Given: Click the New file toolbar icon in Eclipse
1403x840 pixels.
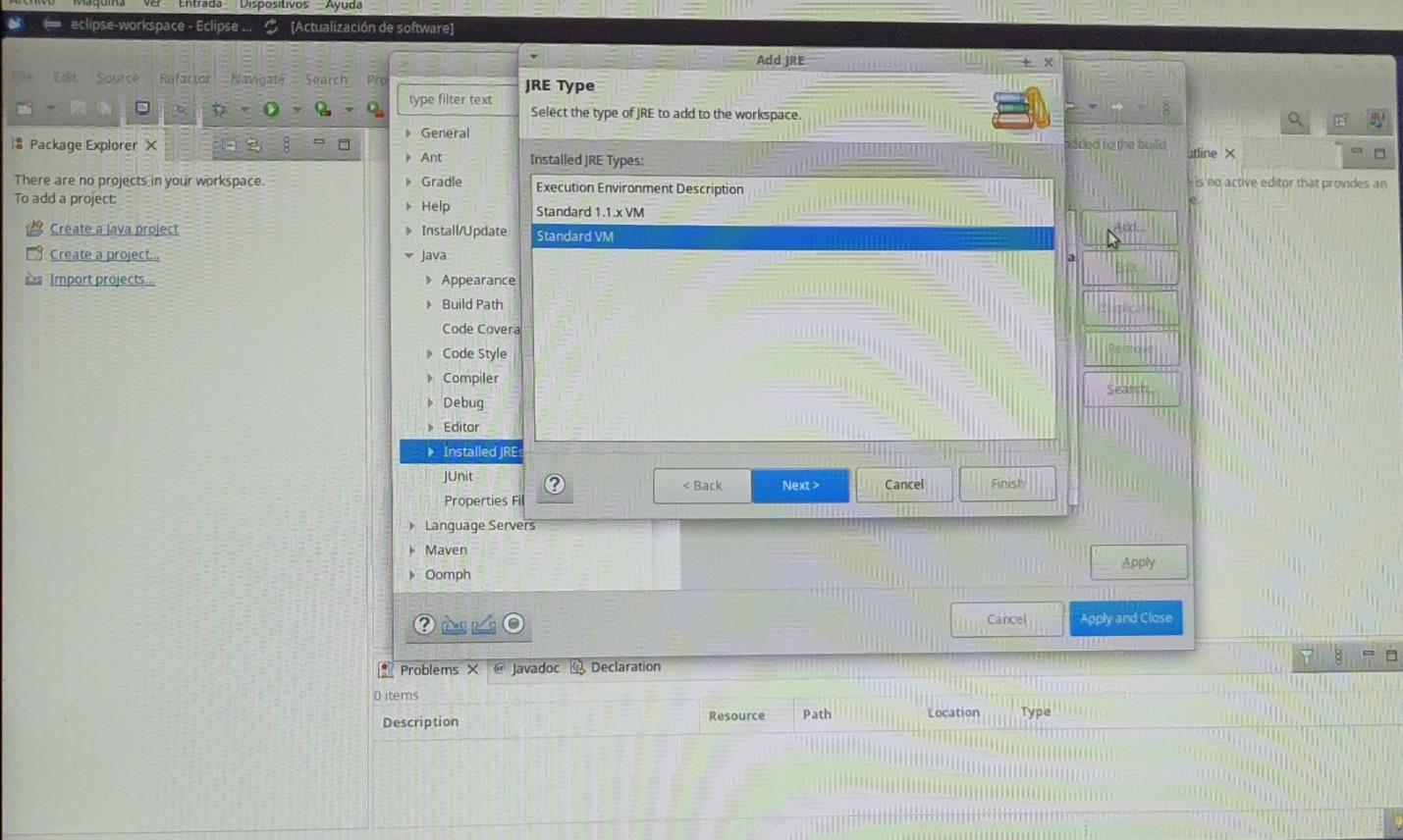Looking at the screenshot, I should [x=25, y=108].
